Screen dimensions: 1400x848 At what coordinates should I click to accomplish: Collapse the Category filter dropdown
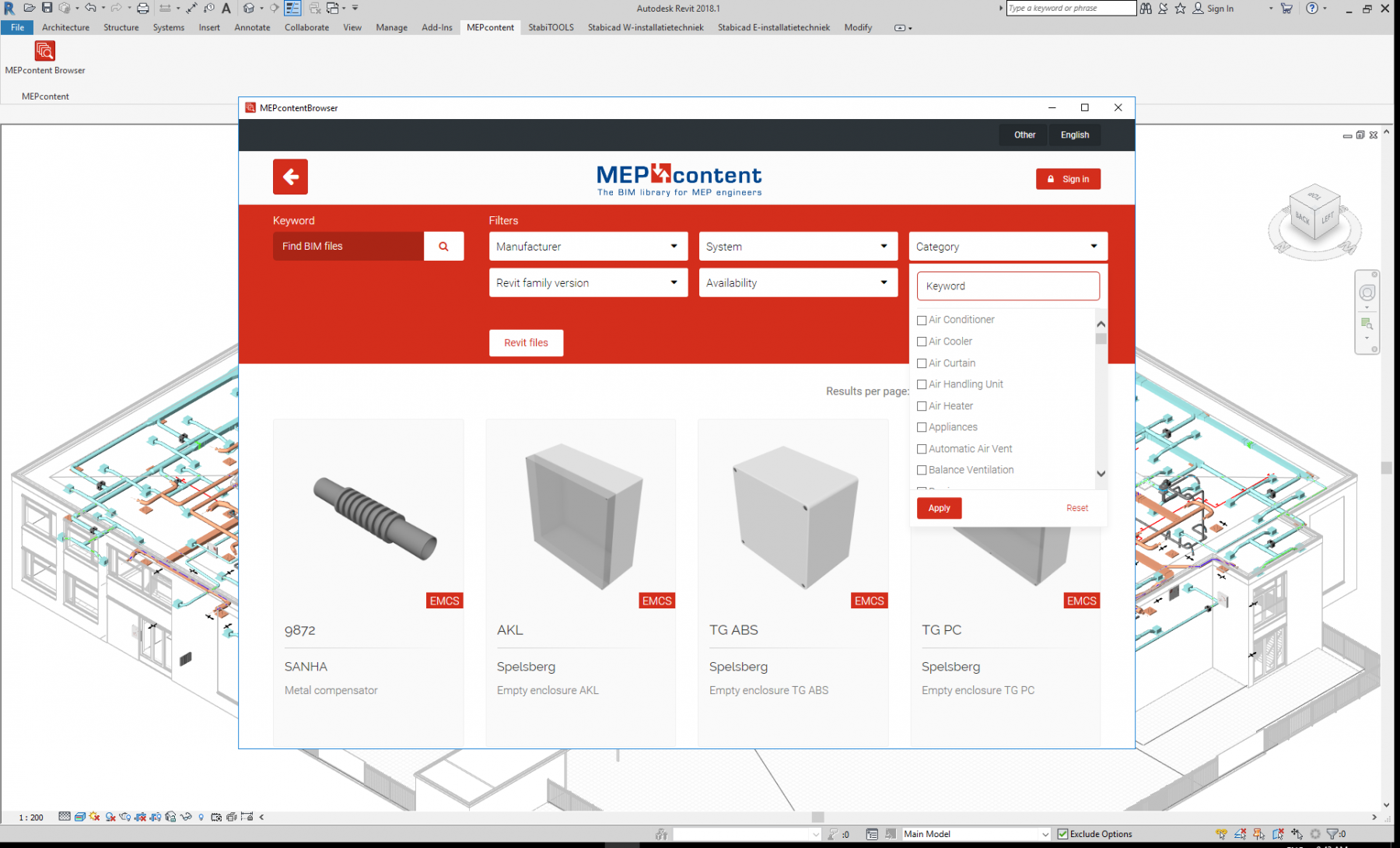click(x=1008, y=247)
